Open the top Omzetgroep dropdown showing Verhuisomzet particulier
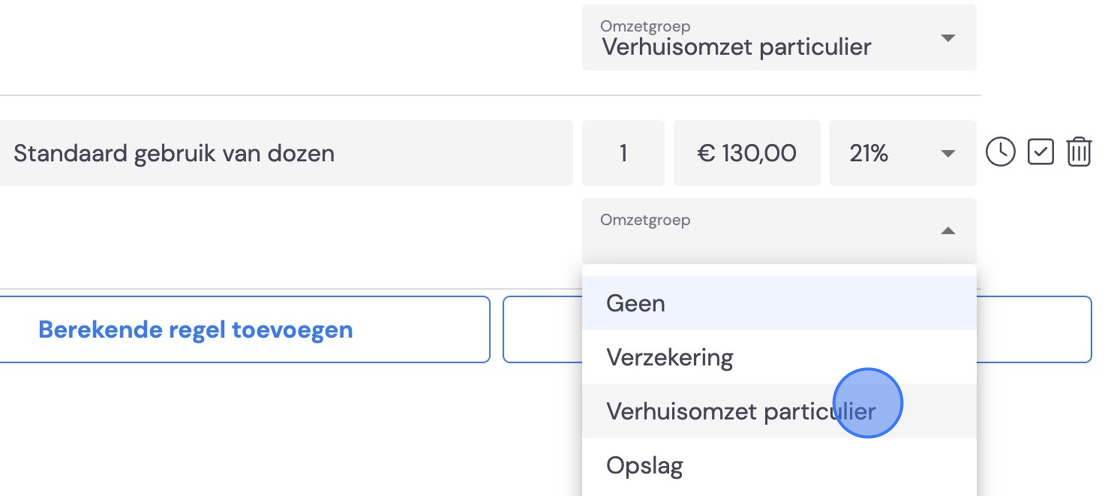Image resolution: width=1120 pixels, height=496 pixels. tap(779, 38)
